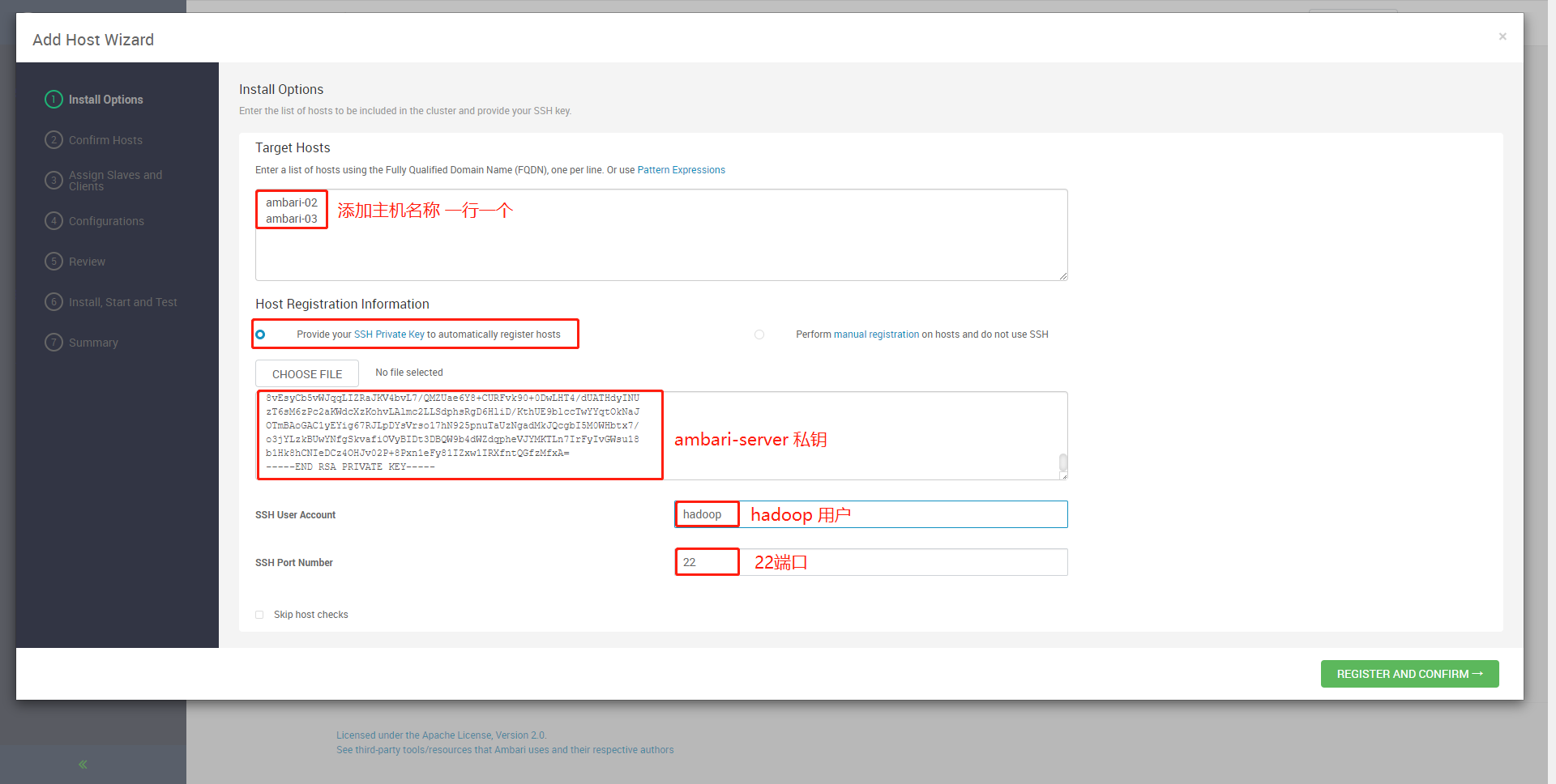Click resize grip of Target Hosts textarea
1556x784 pixels.
coord(1063,276)
